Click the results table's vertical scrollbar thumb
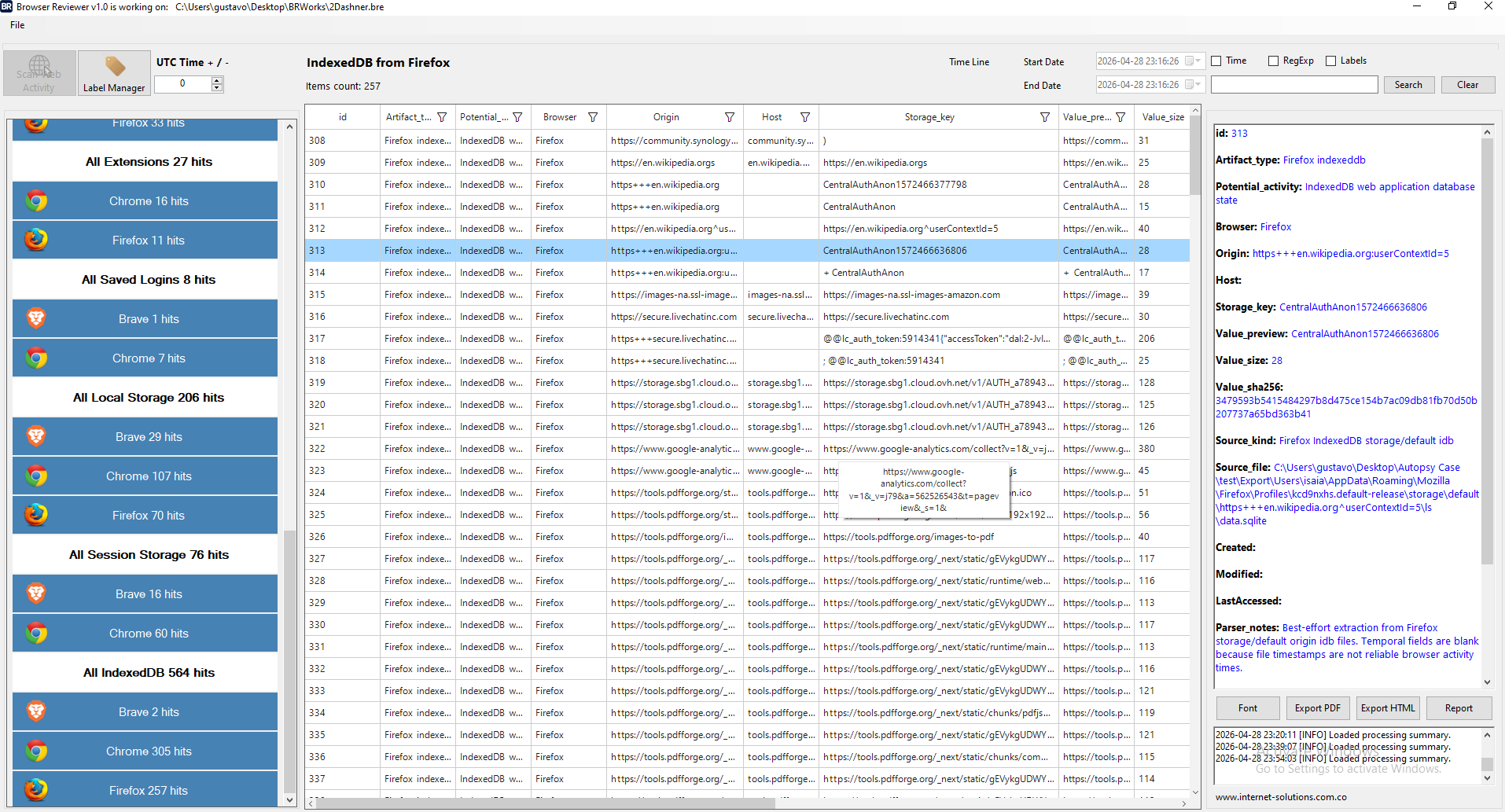This screenshot has height=812, width=1505. point(1196,156)
